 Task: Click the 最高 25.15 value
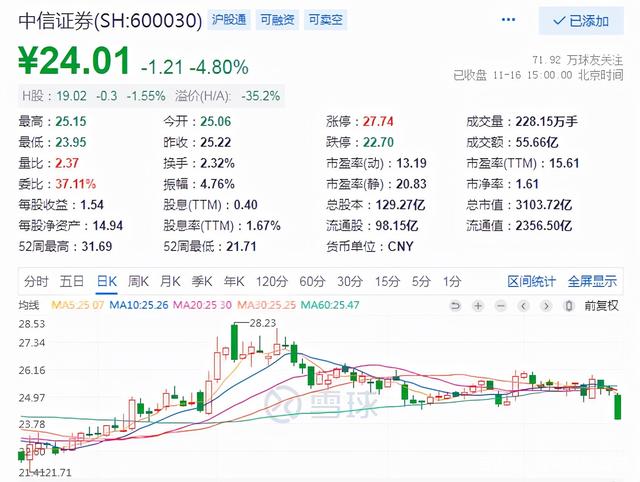click(x=71, y=121)
